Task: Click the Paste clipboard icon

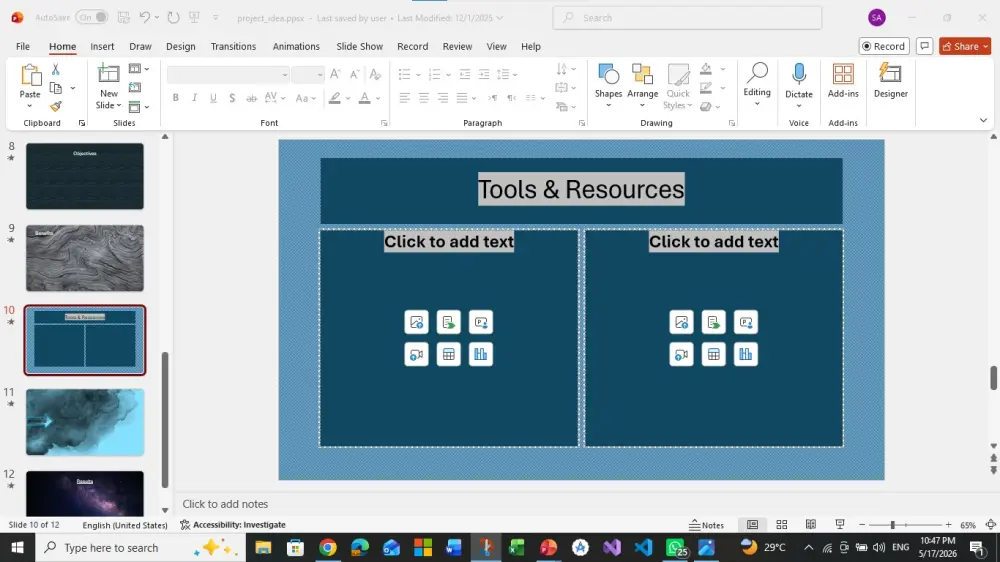Action: (30, 77)
